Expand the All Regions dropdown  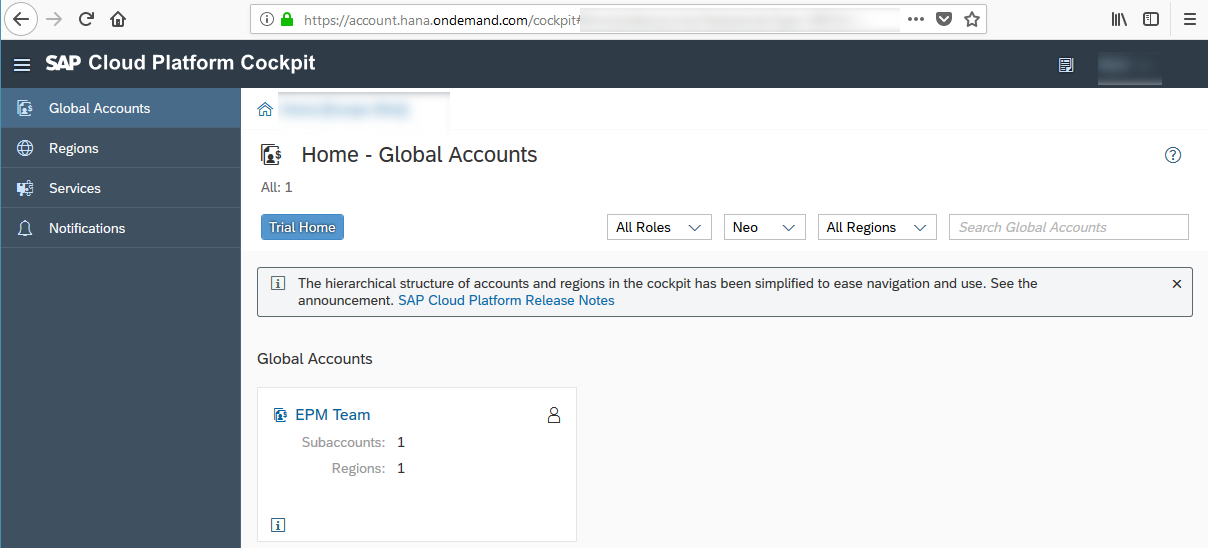tap(877, 227)
